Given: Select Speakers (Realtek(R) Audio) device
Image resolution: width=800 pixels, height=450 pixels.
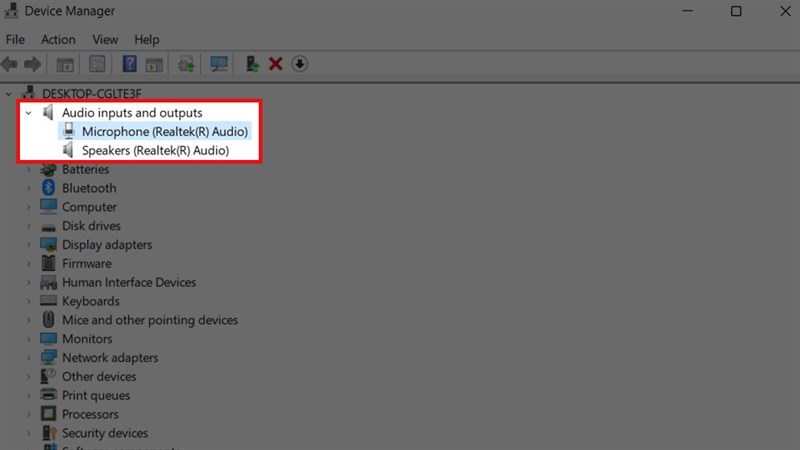Looking at the screenshot, I should coord(156,151).
